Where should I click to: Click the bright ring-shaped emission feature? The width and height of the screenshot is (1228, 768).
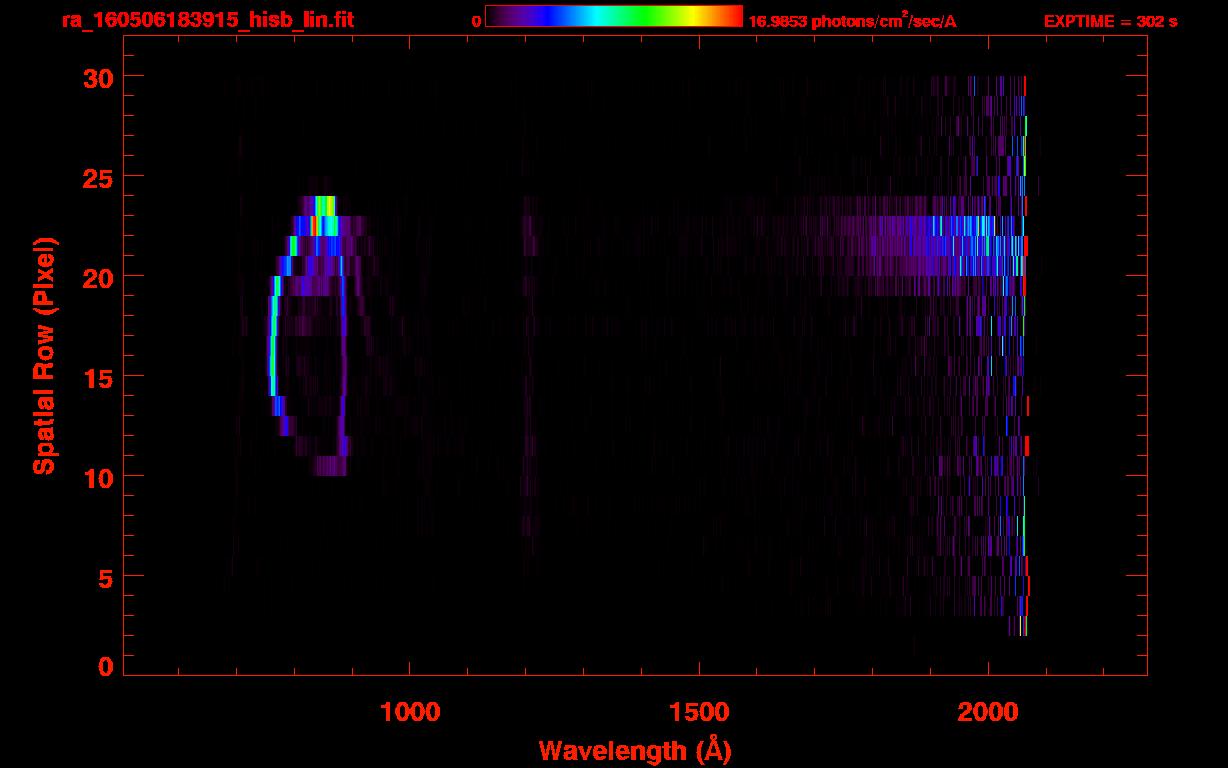[310, 335]
